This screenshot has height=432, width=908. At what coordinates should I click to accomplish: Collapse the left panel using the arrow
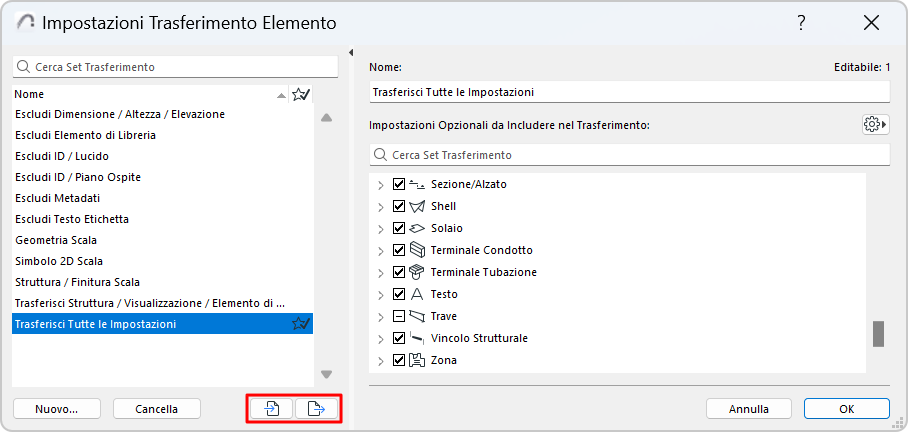click(x=351, y=53)
